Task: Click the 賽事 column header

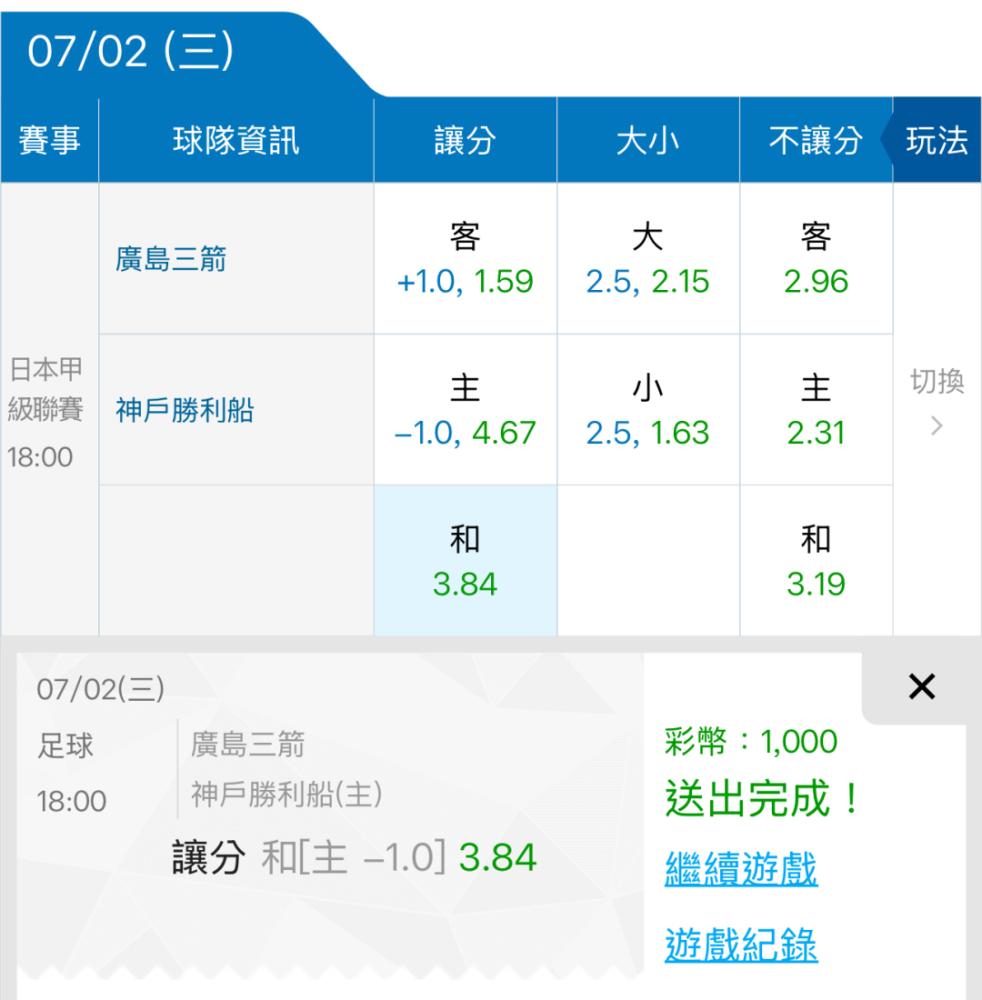Action: pyautogui.click(x=50, y=140)
